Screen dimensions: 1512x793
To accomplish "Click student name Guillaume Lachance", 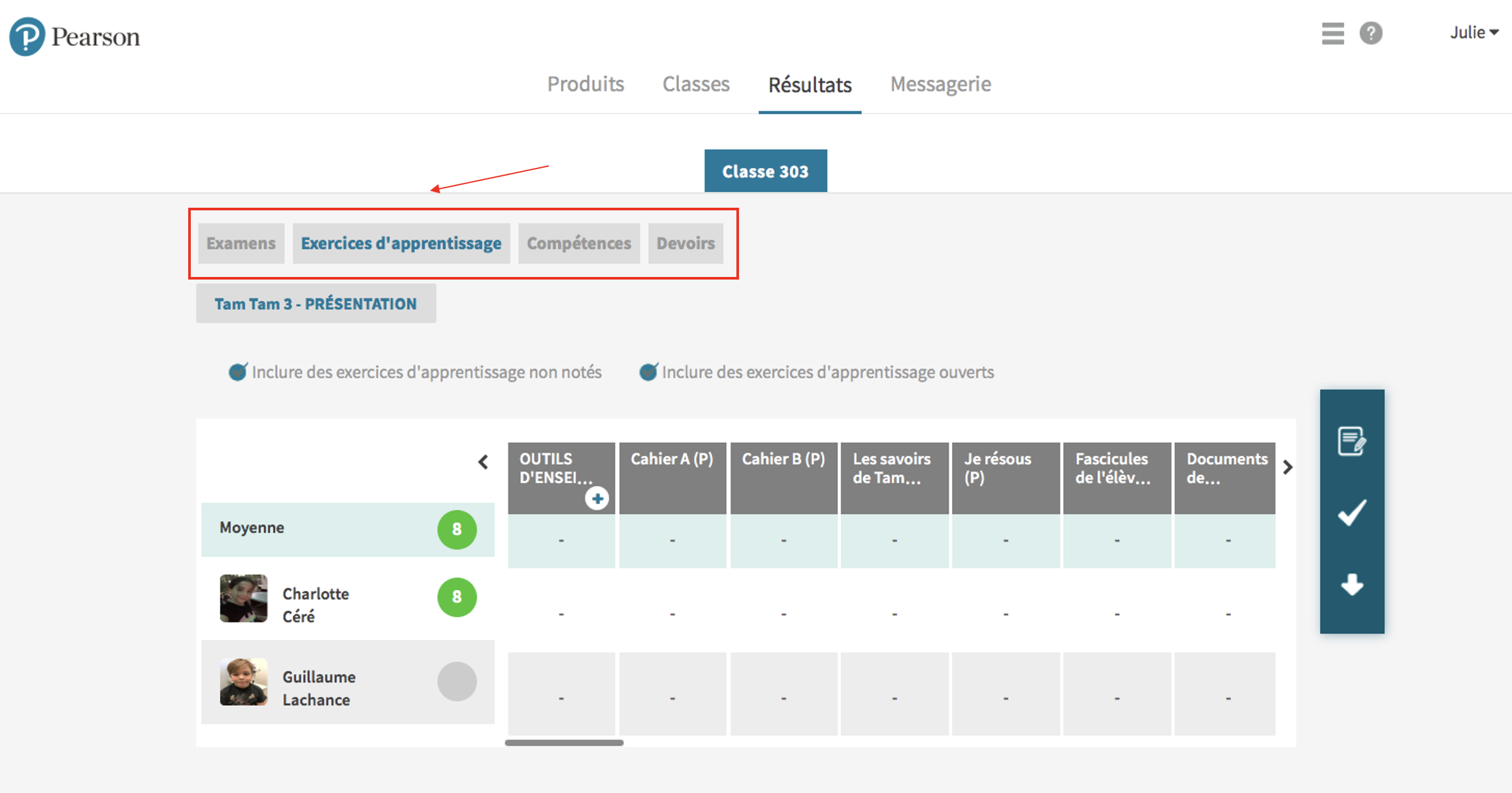I will click(319, 688).
